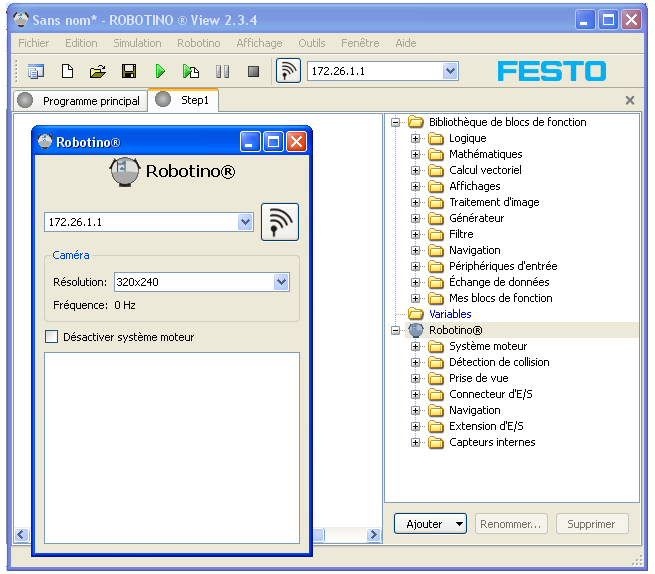The width and height of the screenshot is (655, 574).
Task: Click the large connect button in Robotino dialog
Action: coord(280,222)
